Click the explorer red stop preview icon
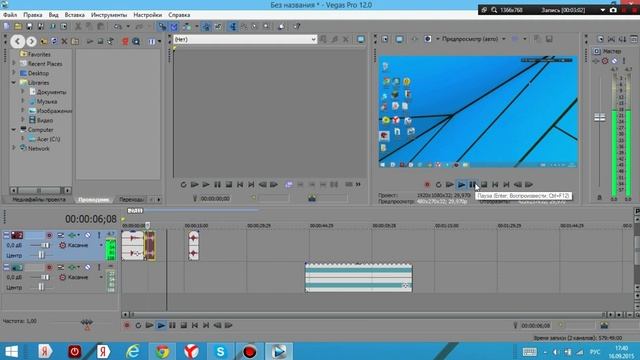This screenshot has width=640, height=360. coord(125,41)
